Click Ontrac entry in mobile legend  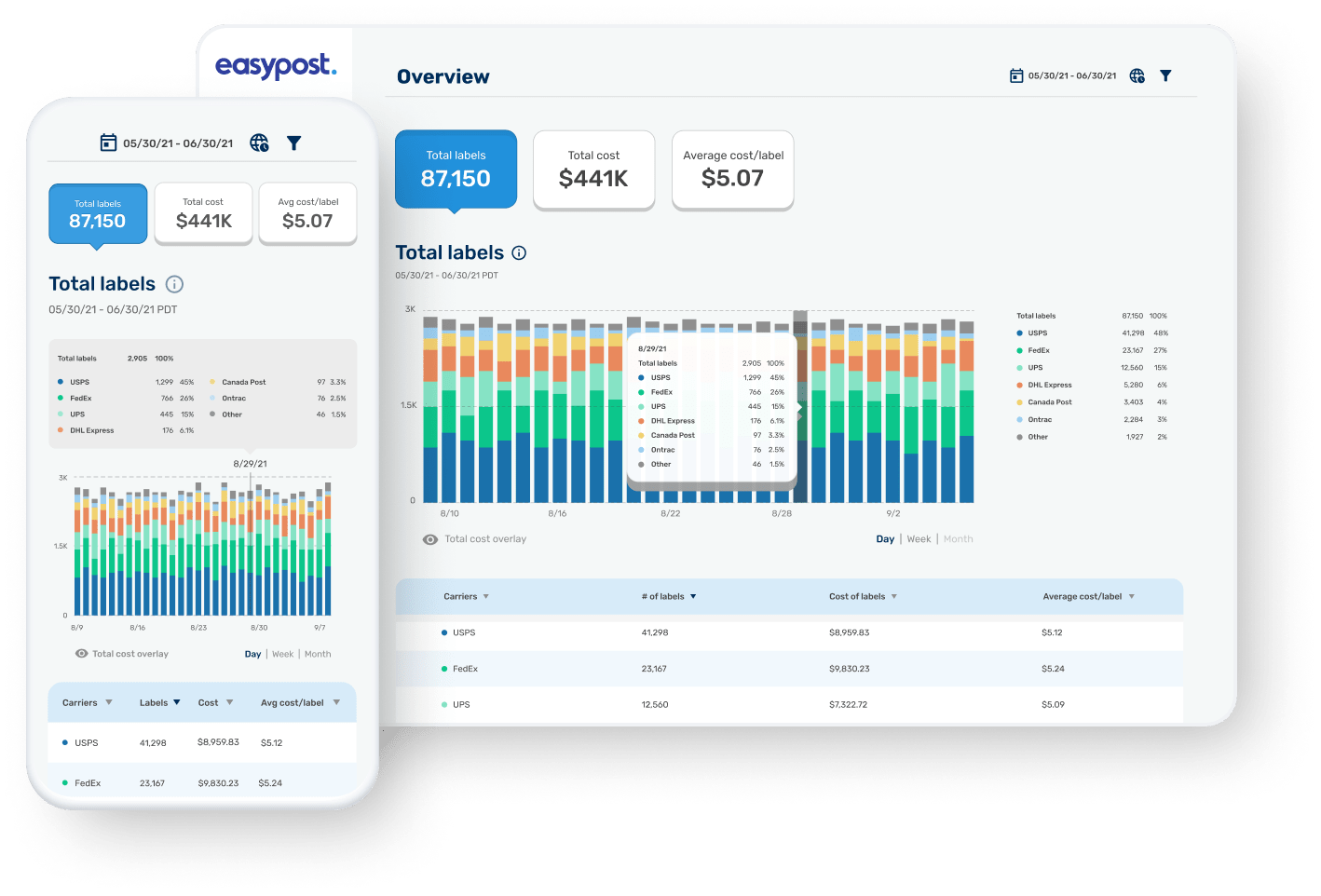pos(233,398)
